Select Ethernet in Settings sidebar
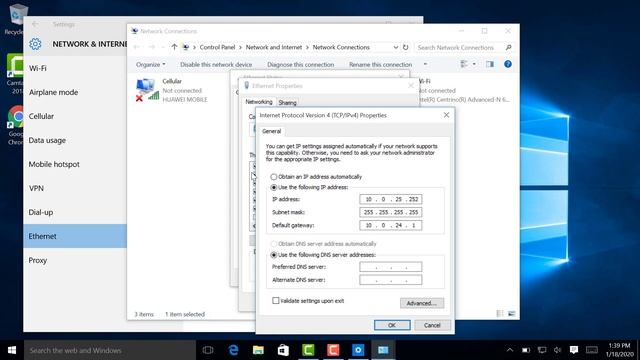 tap(75, 236)
